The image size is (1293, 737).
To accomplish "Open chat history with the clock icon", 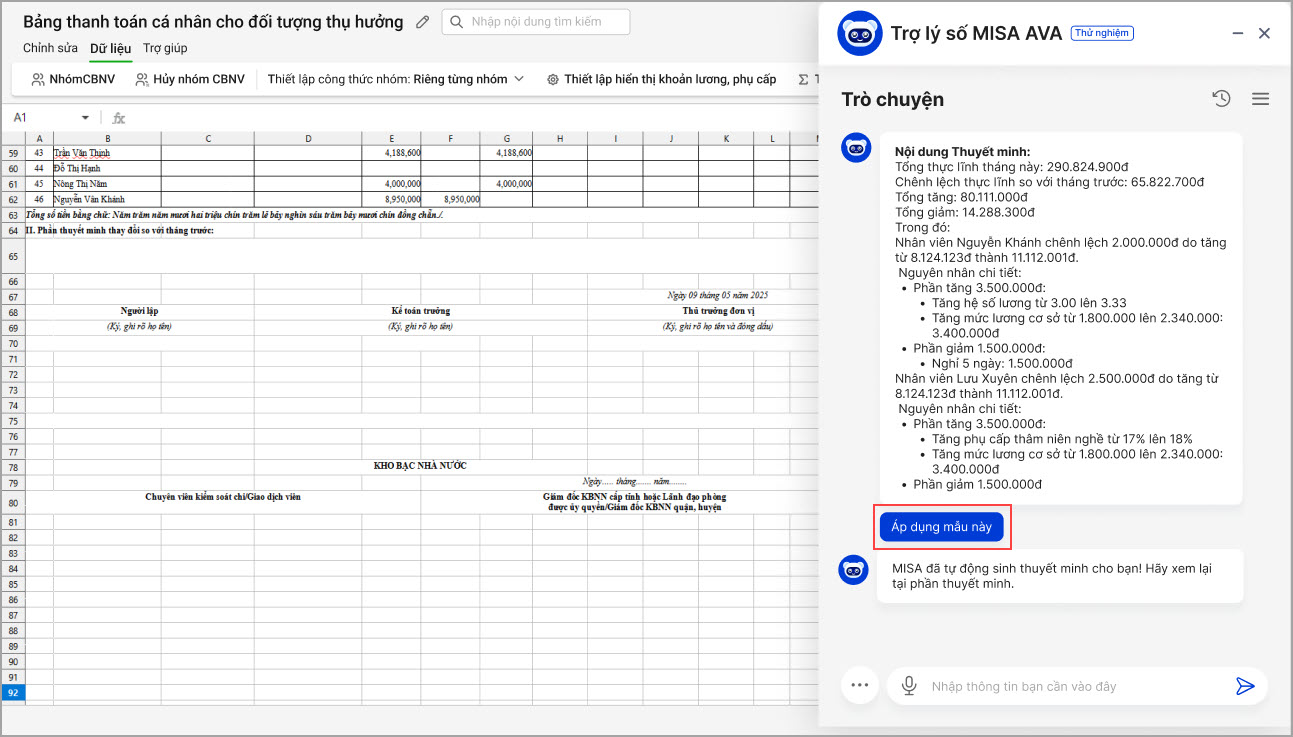I will (x=1221, y=98).
